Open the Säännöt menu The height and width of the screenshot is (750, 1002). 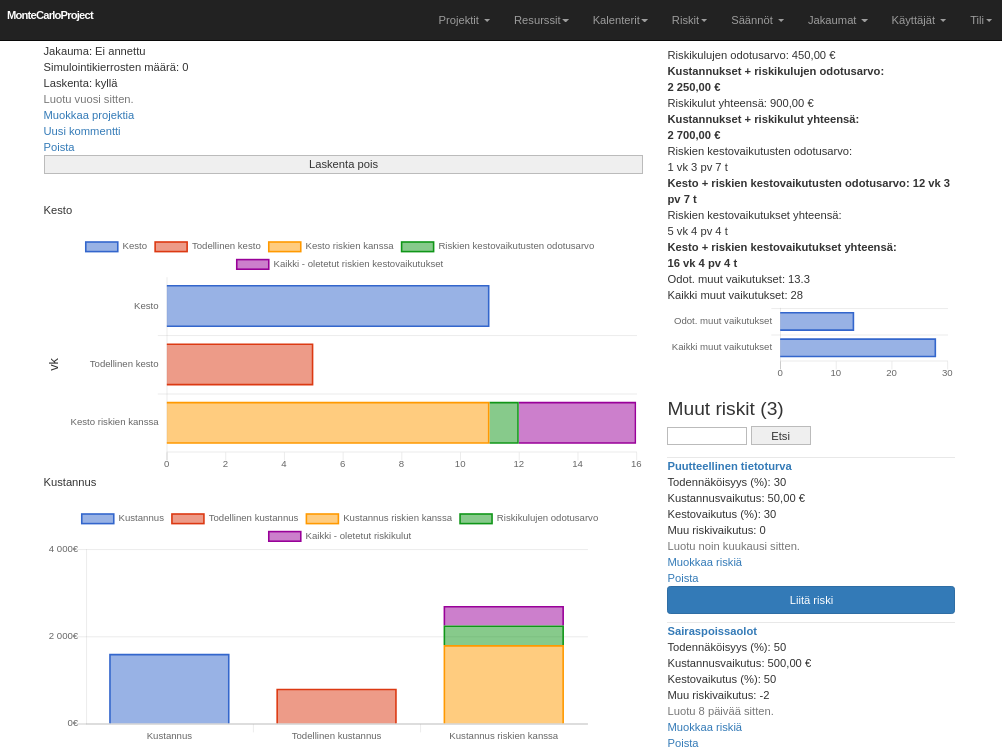(757, 20)
